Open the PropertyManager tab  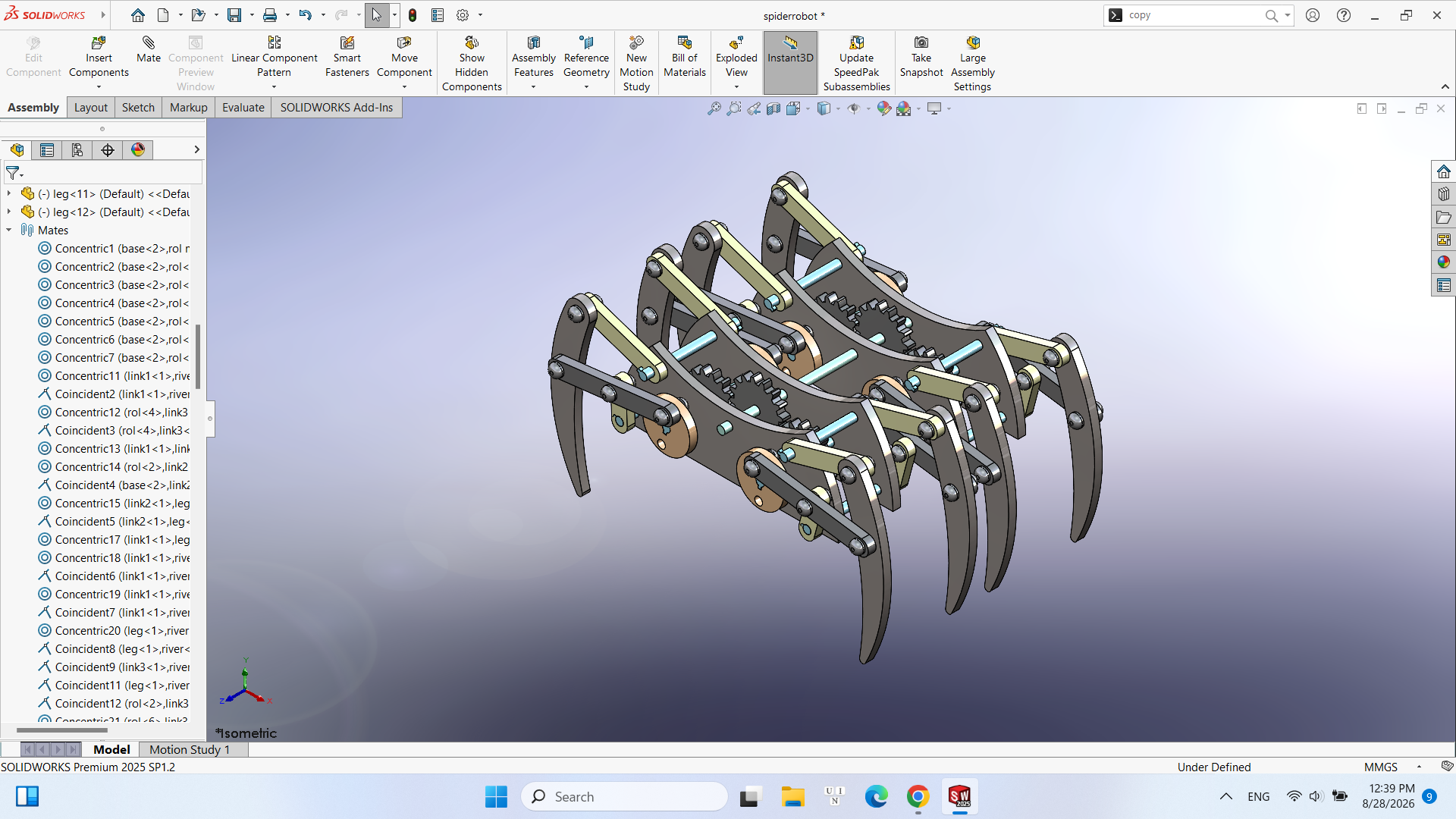[47, 150]
